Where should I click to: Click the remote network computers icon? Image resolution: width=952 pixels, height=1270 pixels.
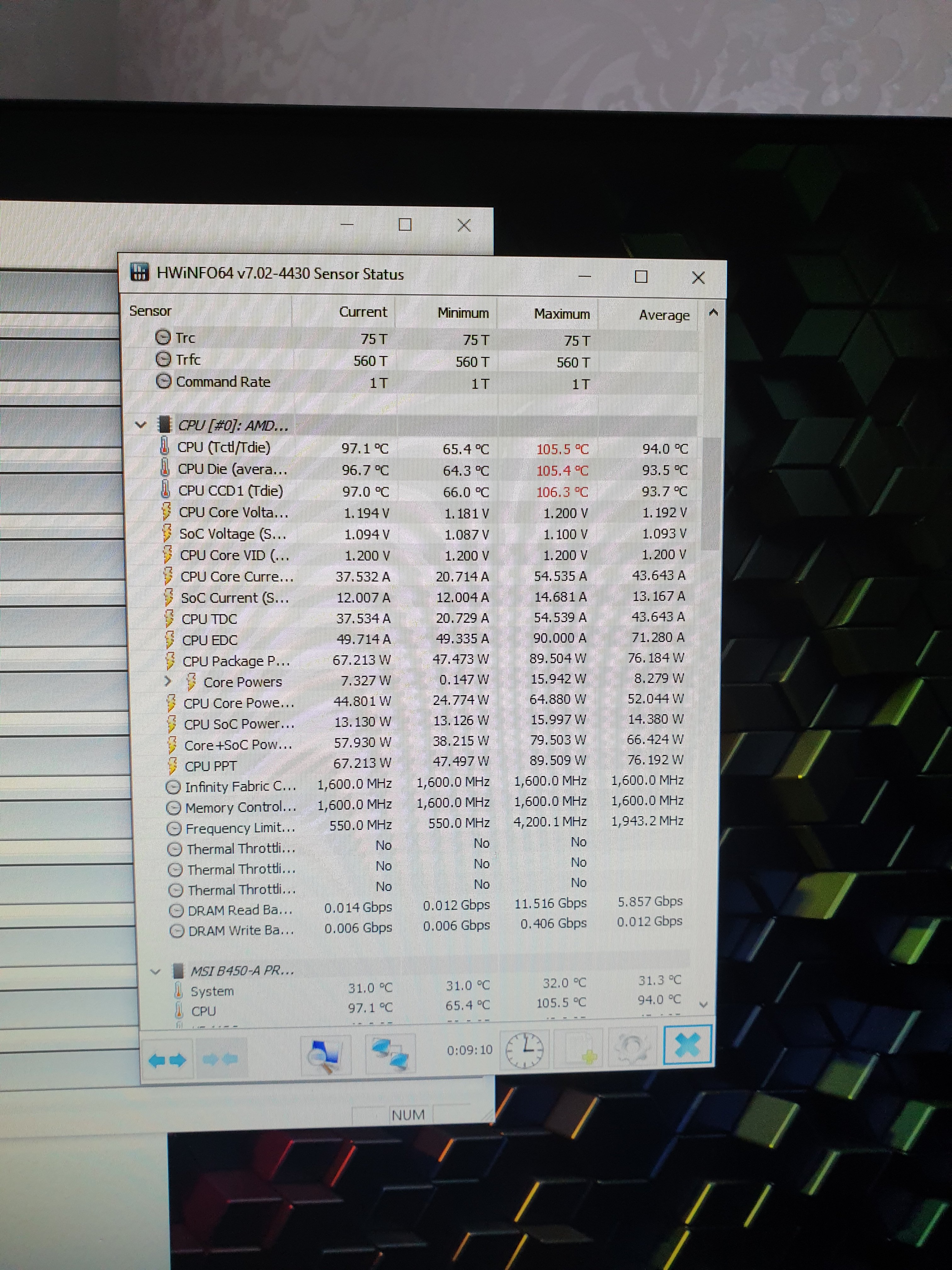coord(391,1054)
